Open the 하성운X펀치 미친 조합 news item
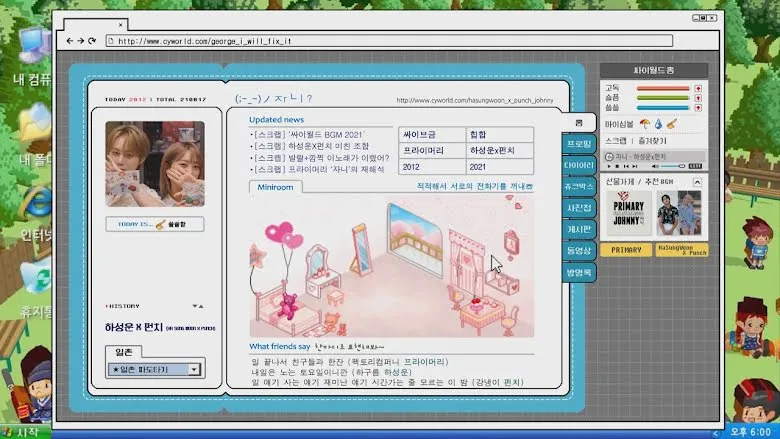Screen dimensions: 780x439 [x=311, y=146]
